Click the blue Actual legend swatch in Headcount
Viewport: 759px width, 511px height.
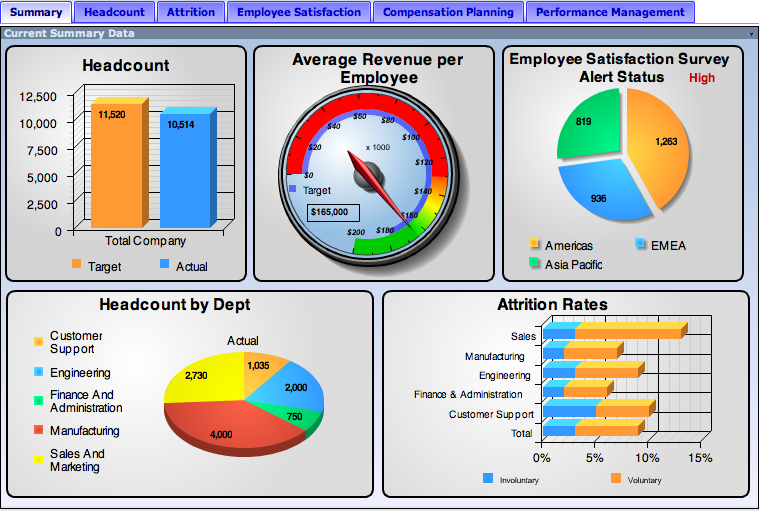165,264
